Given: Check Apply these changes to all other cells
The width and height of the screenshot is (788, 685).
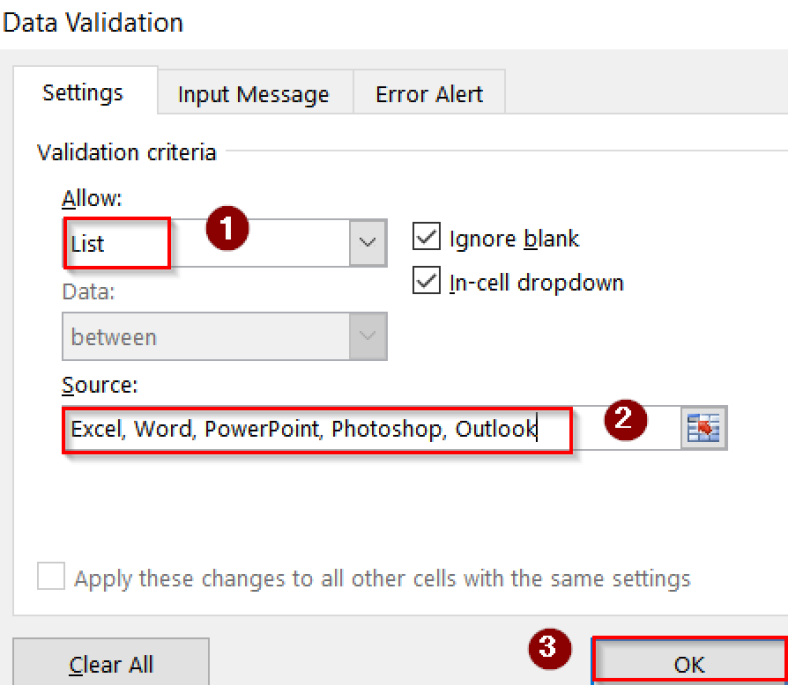Looking at the screenshot, I should pyautogui.click(x=51, y=576).
